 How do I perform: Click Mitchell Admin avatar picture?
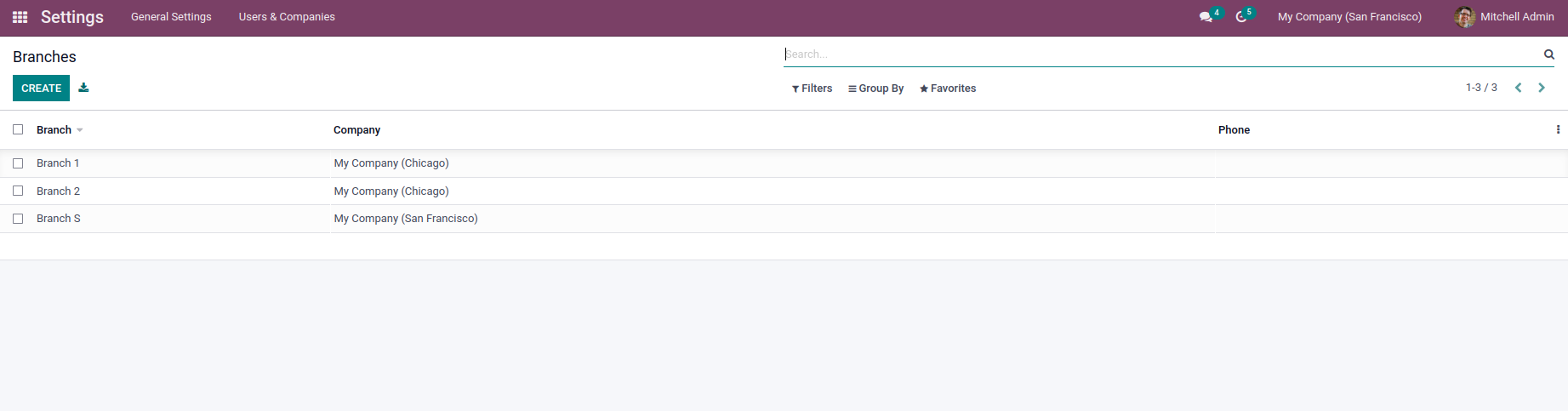pyautogui.click(x=1465, y=17)
